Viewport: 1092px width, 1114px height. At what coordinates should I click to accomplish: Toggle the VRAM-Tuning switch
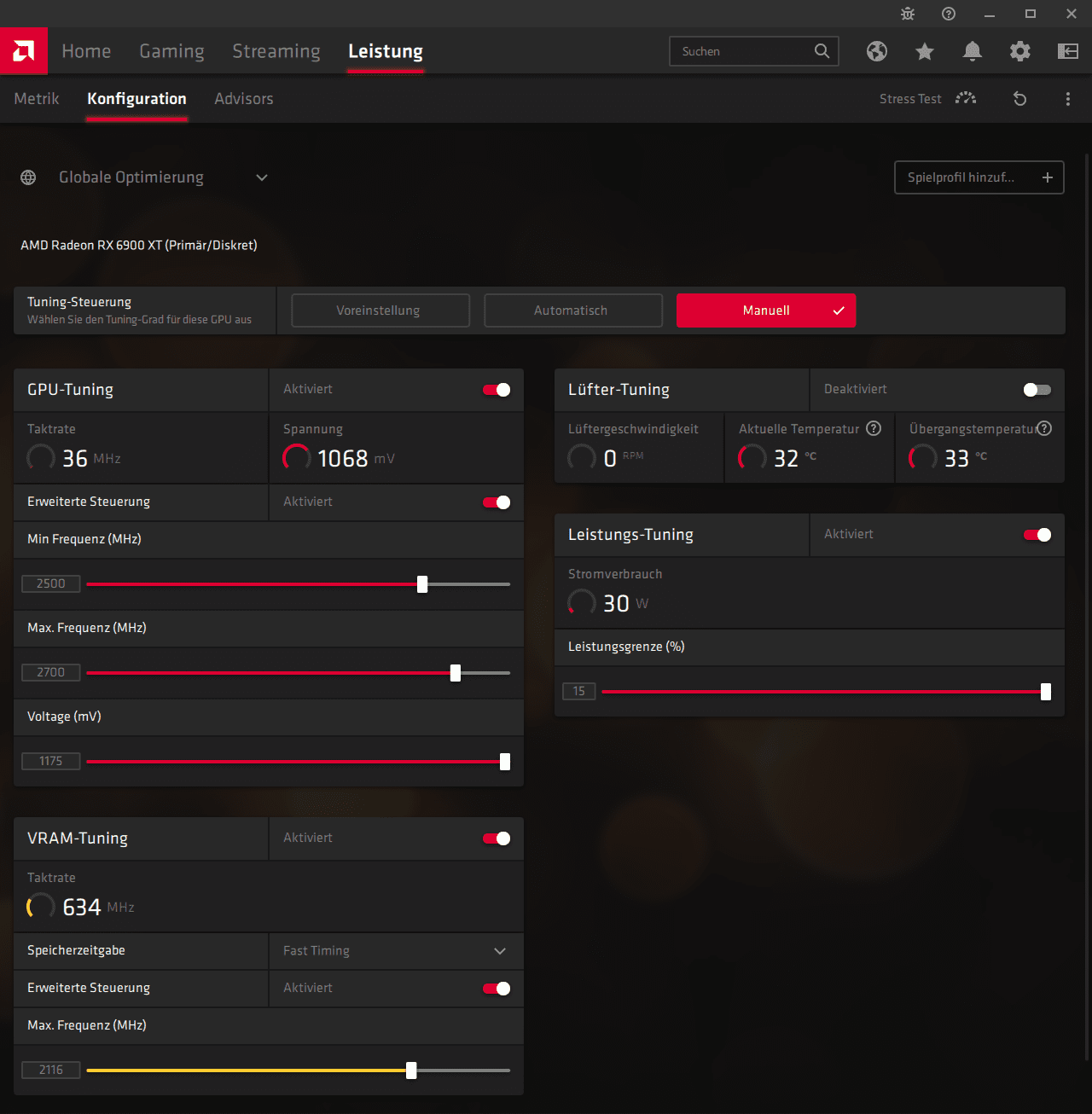[497, 838]
